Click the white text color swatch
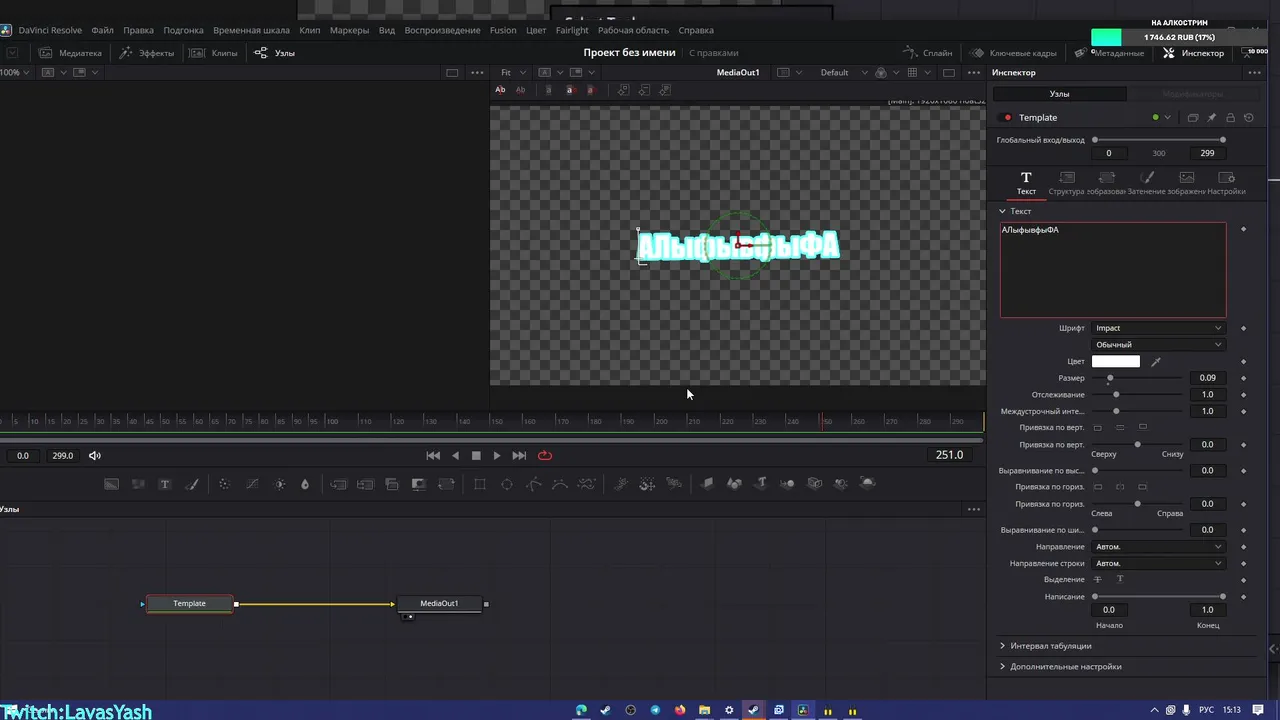The height and width of the screenshot is (720, 1280). (x=1116, y=361)
